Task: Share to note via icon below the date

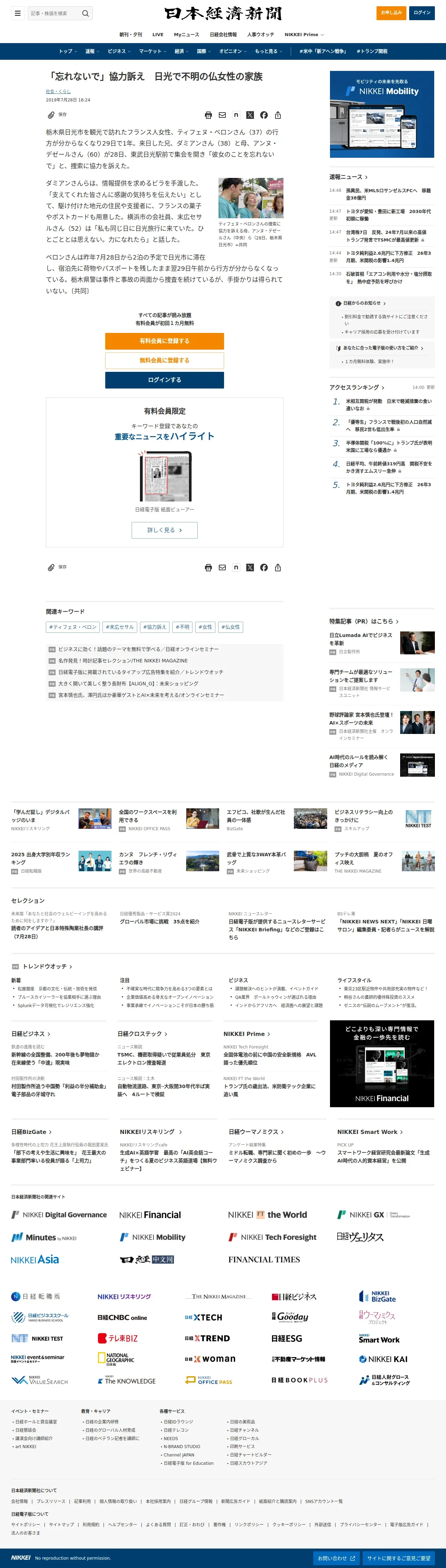Action: pyautogui.click(x=236, y=115)
